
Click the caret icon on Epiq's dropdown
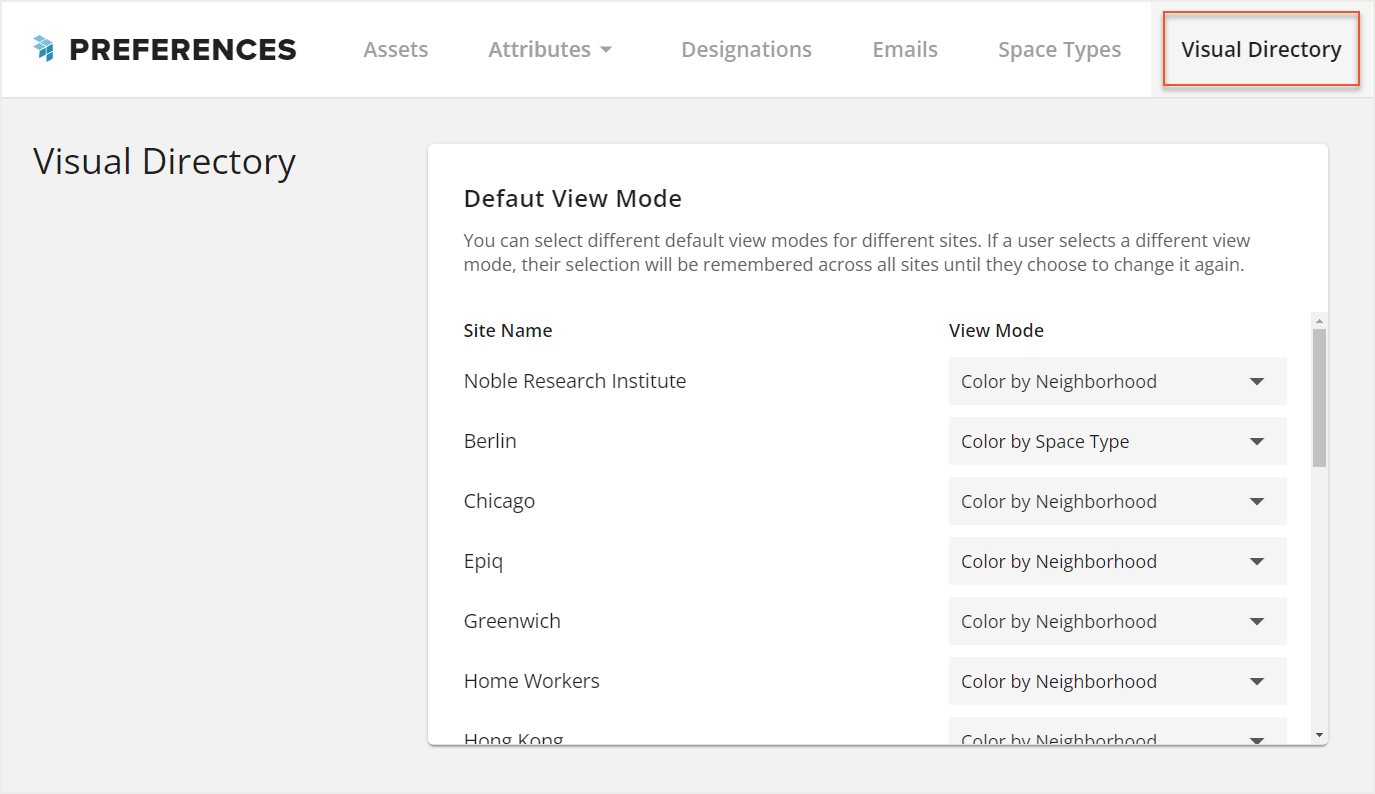point(1257,561)
